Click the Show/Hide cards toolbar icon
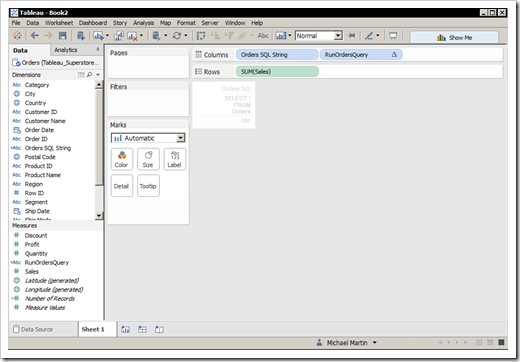 pyautogui.click(x=281, y=36)
